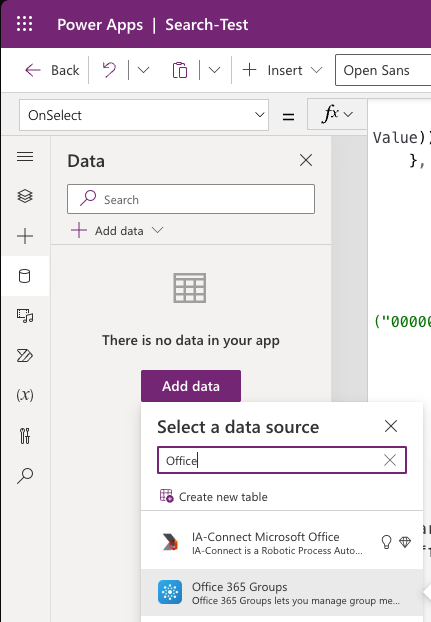Undo the last action
431x622 pixels.
[109, 70]
